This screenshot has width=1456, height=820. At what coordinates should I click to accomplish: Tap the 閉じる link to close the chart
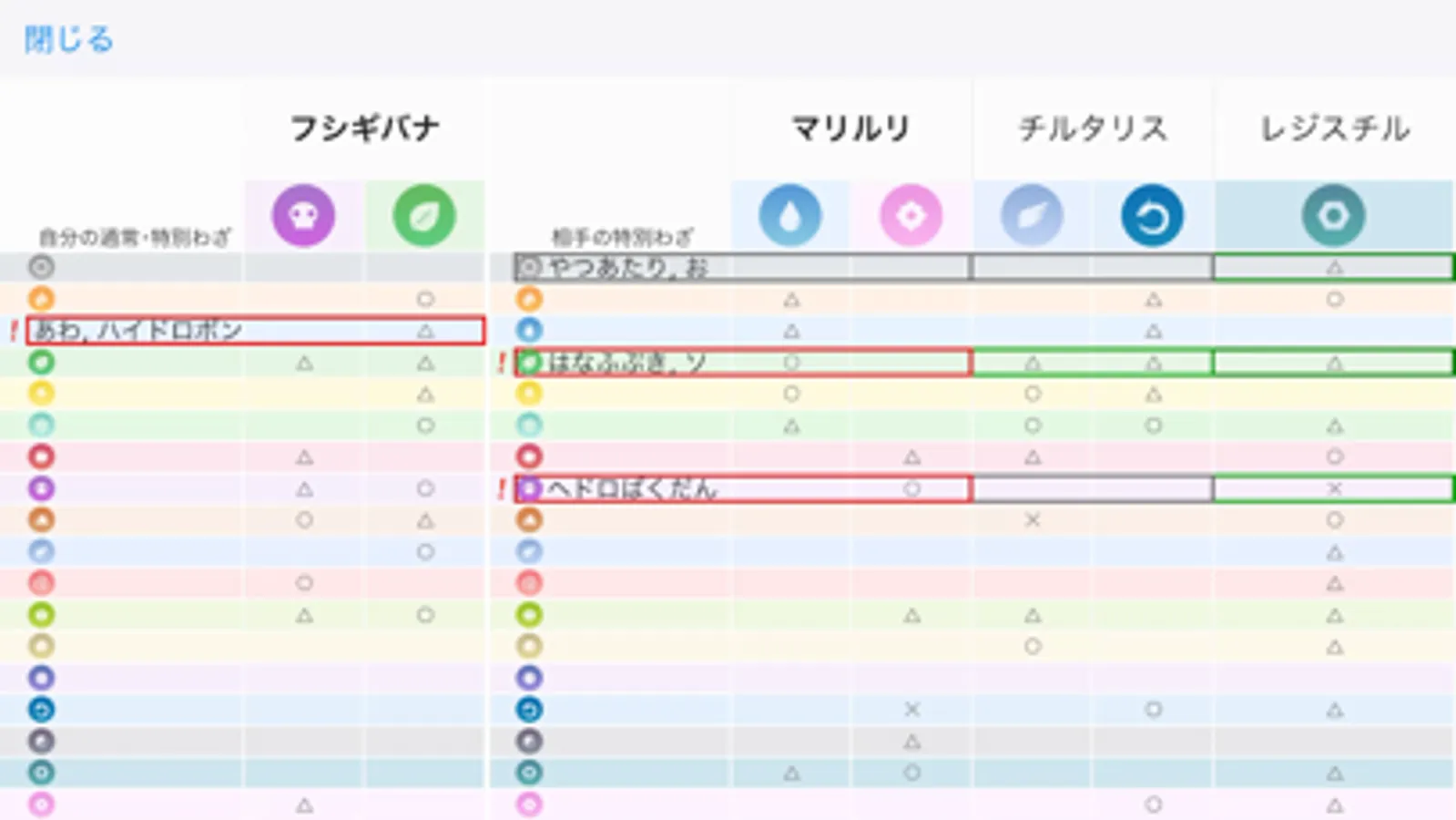[x=68, y=39]
